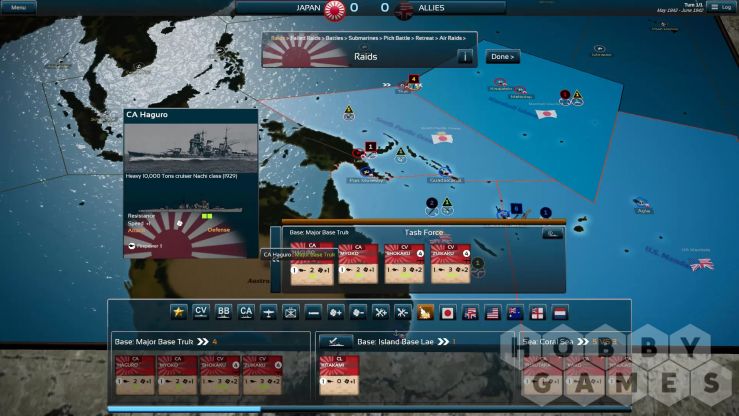Image resolution: width=739 pixels, height=416 pixels.
Task: Expand Sea: Coral Sea arrows
Action: click(583, 342)
